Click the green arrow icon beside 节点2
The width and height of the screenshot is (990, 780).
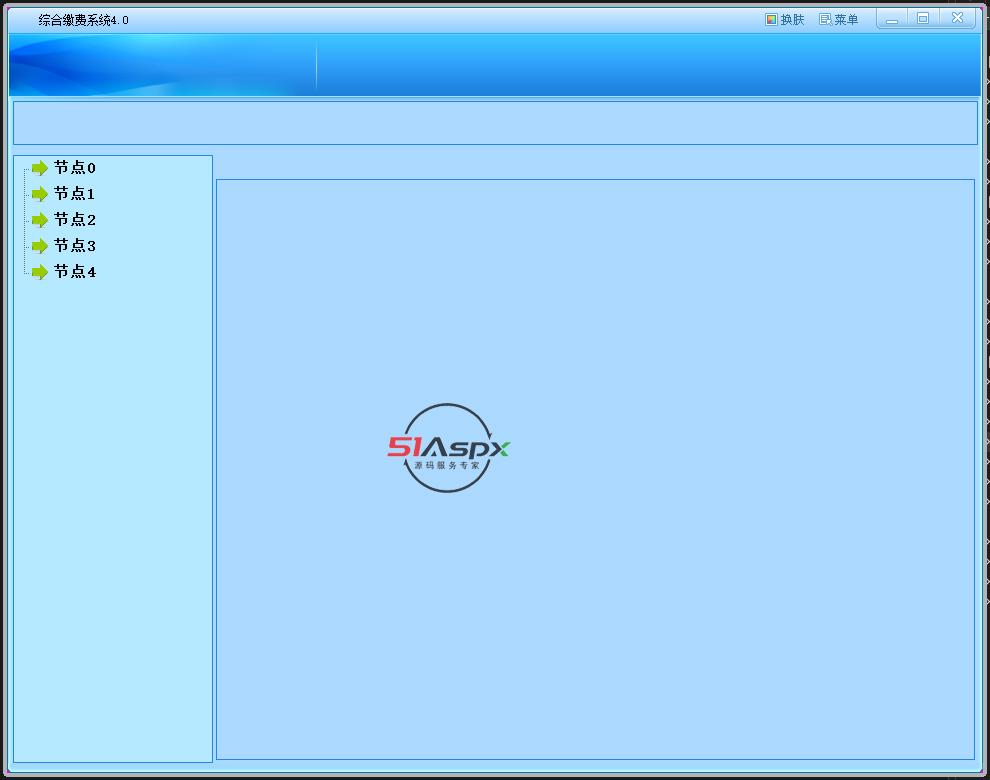[40, 220]
